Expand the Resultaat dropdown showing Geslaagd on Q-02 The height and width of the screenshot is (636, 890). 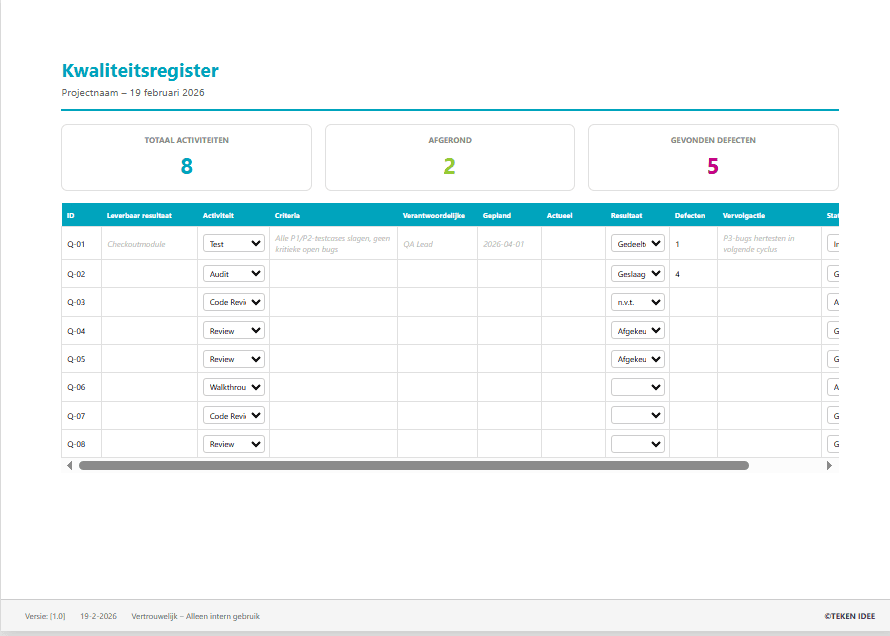coord(637,272)
